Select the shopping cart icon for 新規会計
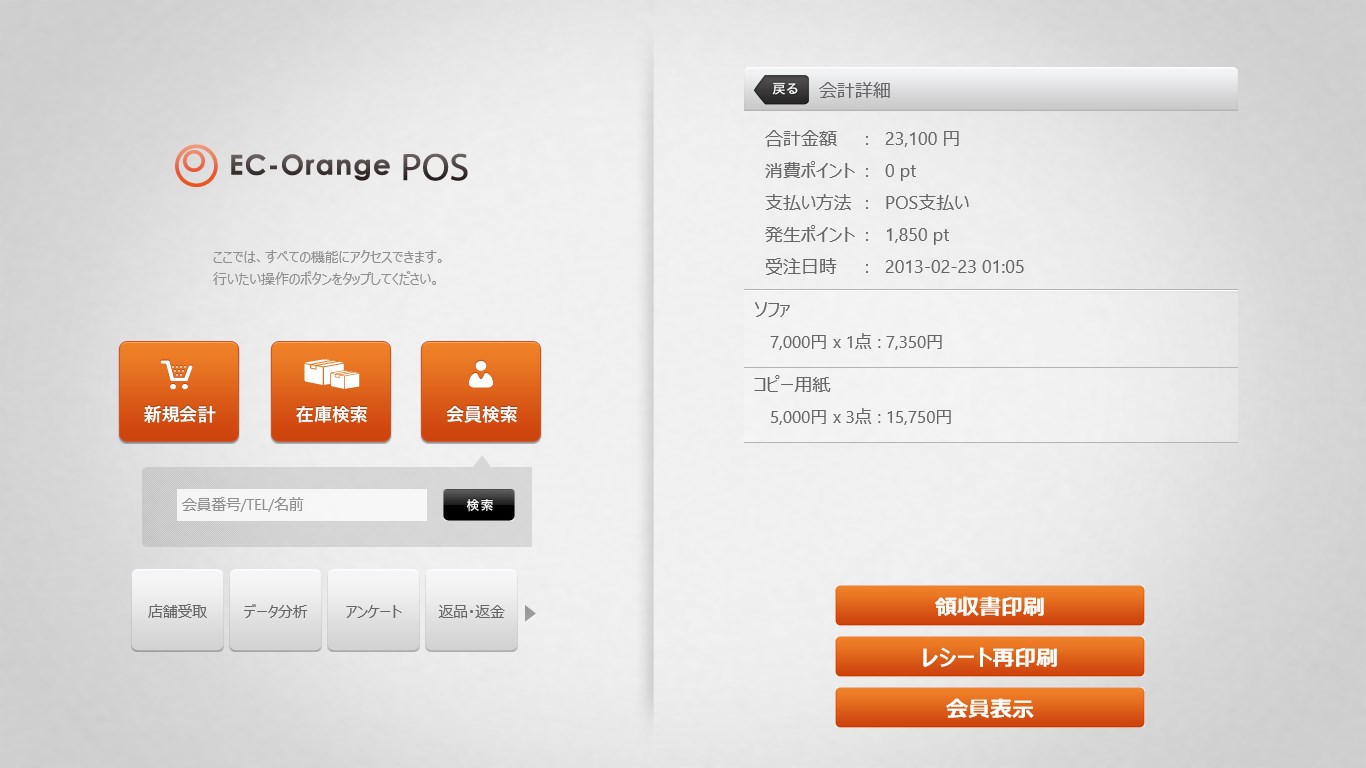This screenshot has height=768, width=1366. [179, 375]
